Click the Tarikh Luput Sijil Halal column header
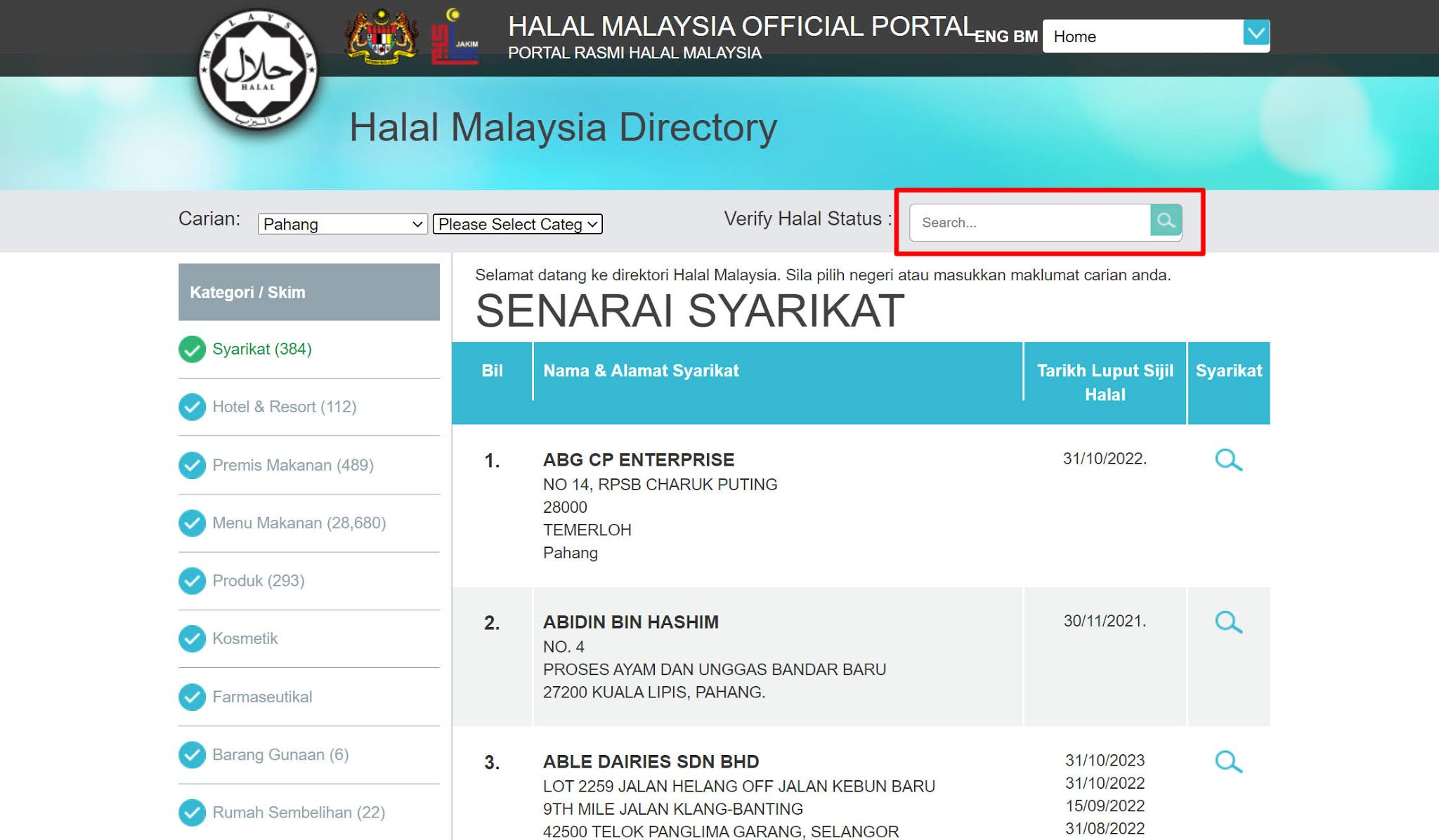Screen dimensions: 1439x840 click(x=1105, y=383)
